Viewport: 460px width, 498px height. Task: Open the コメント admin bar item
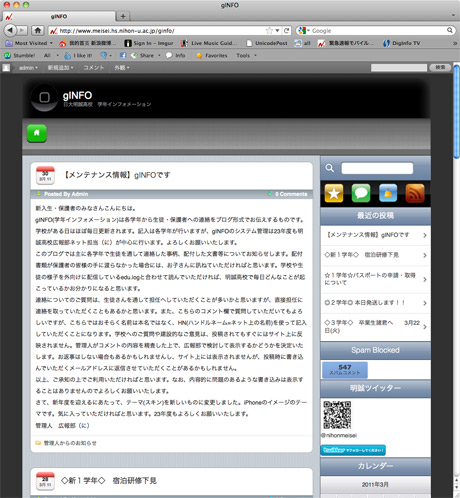click(93, 68)
